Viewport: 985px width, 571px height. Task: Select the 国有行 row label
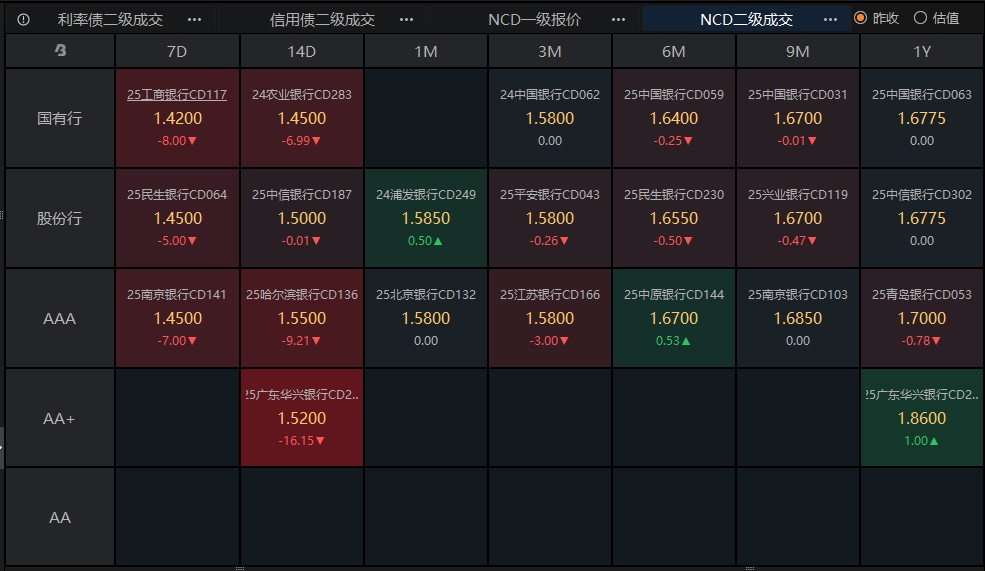(x=60, y=118)
